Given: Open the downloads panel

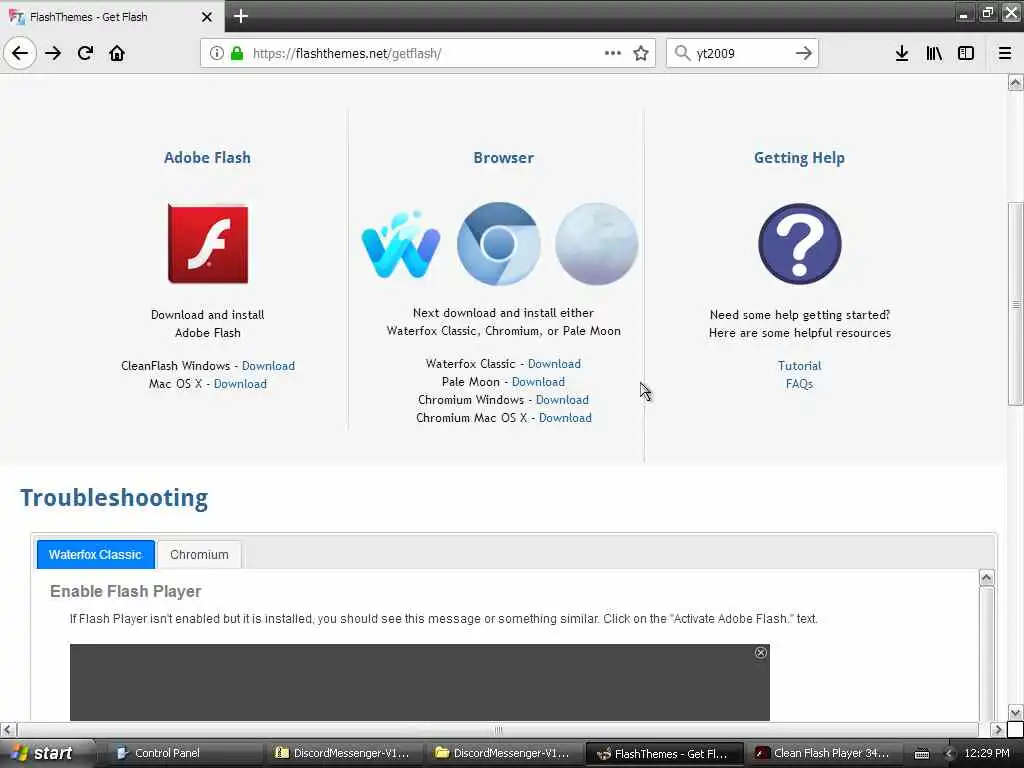Looking at the screenshot, I should click(x=902, y=53).
